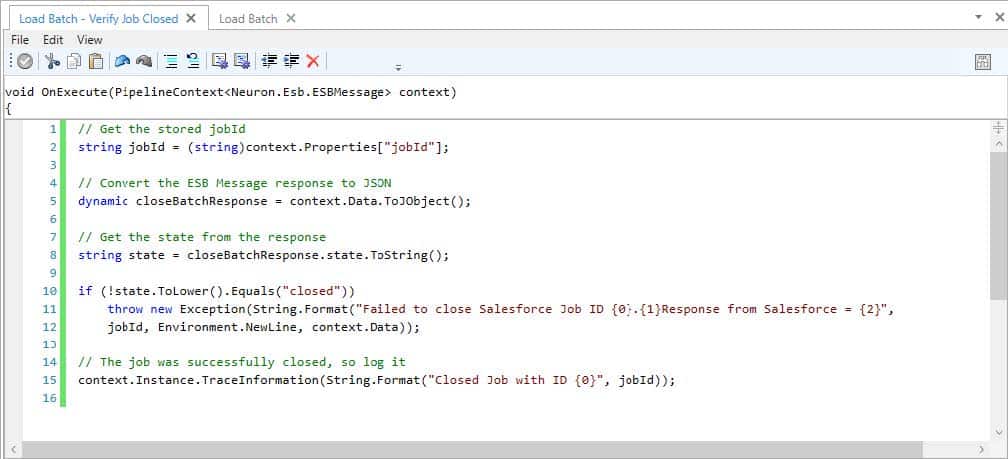Click the Copy icon in toolbar
The image size is (1008, 459).
[74, 61]
